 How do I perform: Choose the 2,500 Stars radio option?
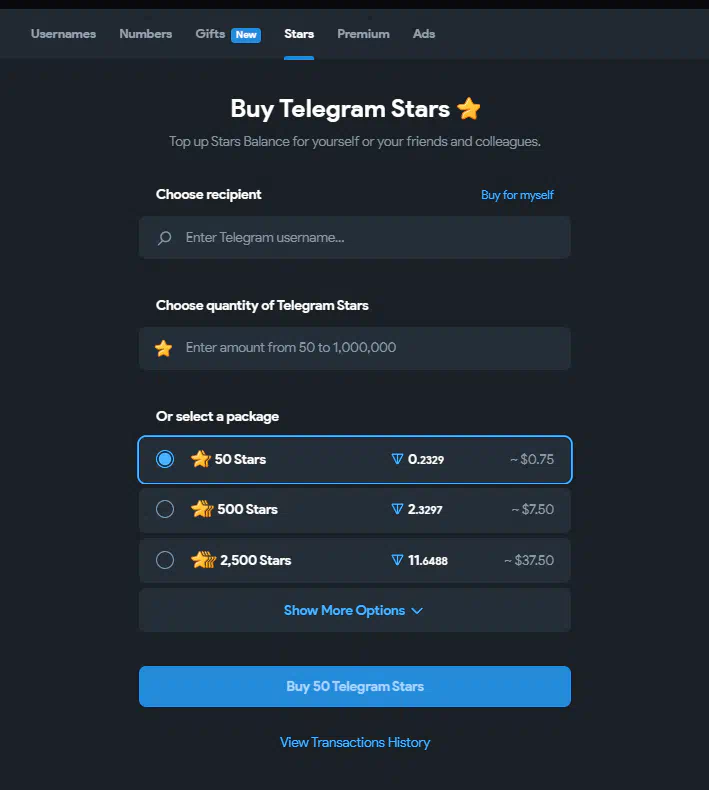[165, 560]
